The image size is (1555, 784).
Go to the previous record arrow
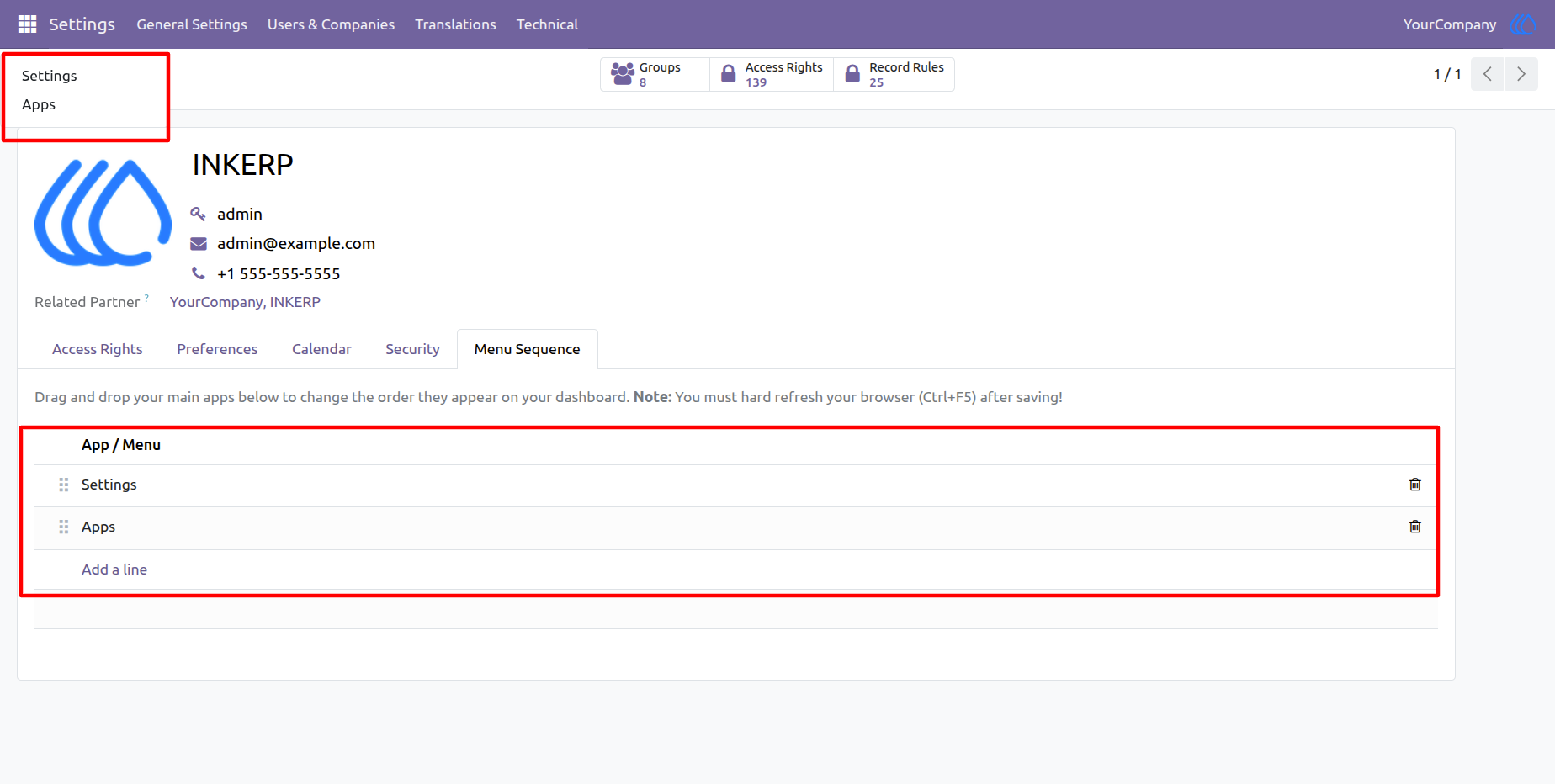[1487, 74]
